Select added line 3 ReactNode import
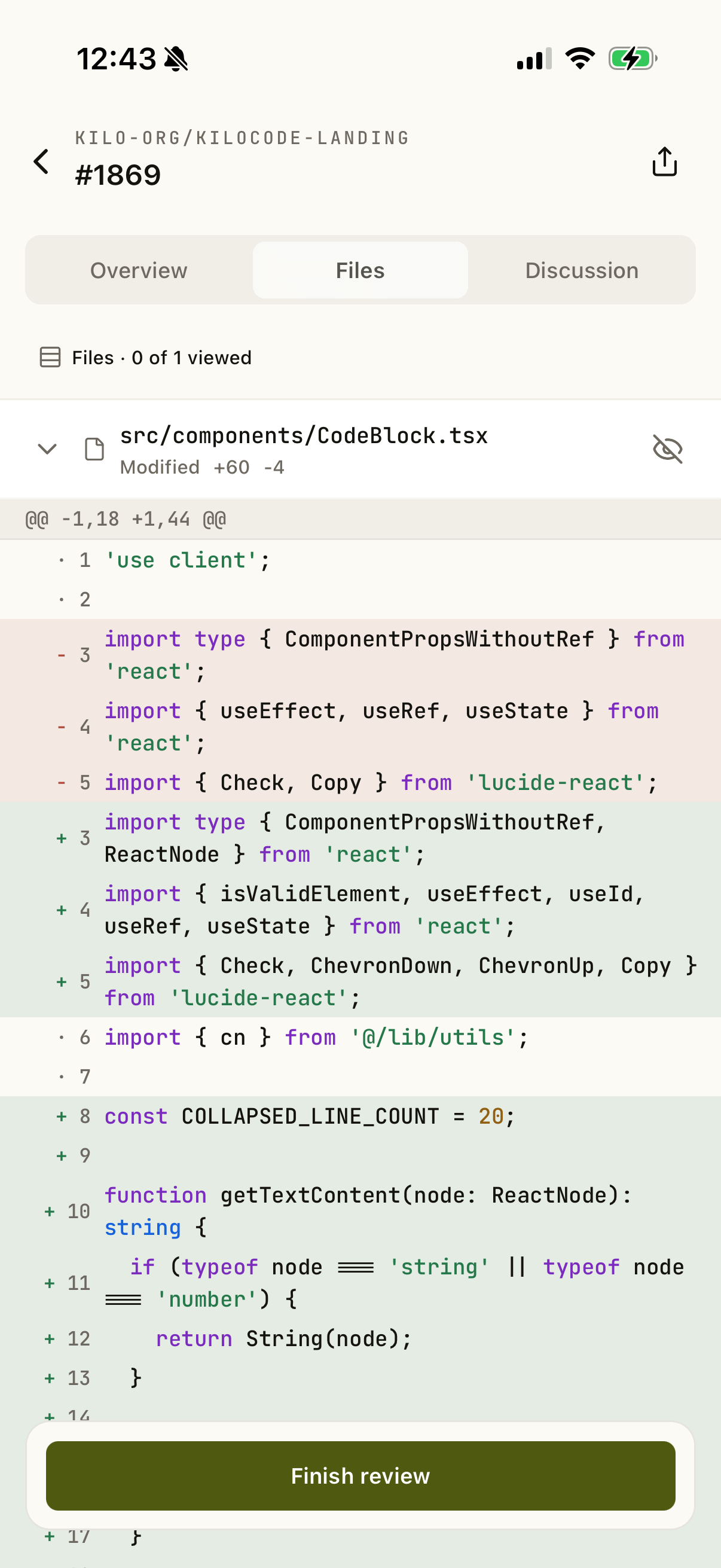Image resolution: width=721 pixels, height=1568 pixels. click(360, 838)
